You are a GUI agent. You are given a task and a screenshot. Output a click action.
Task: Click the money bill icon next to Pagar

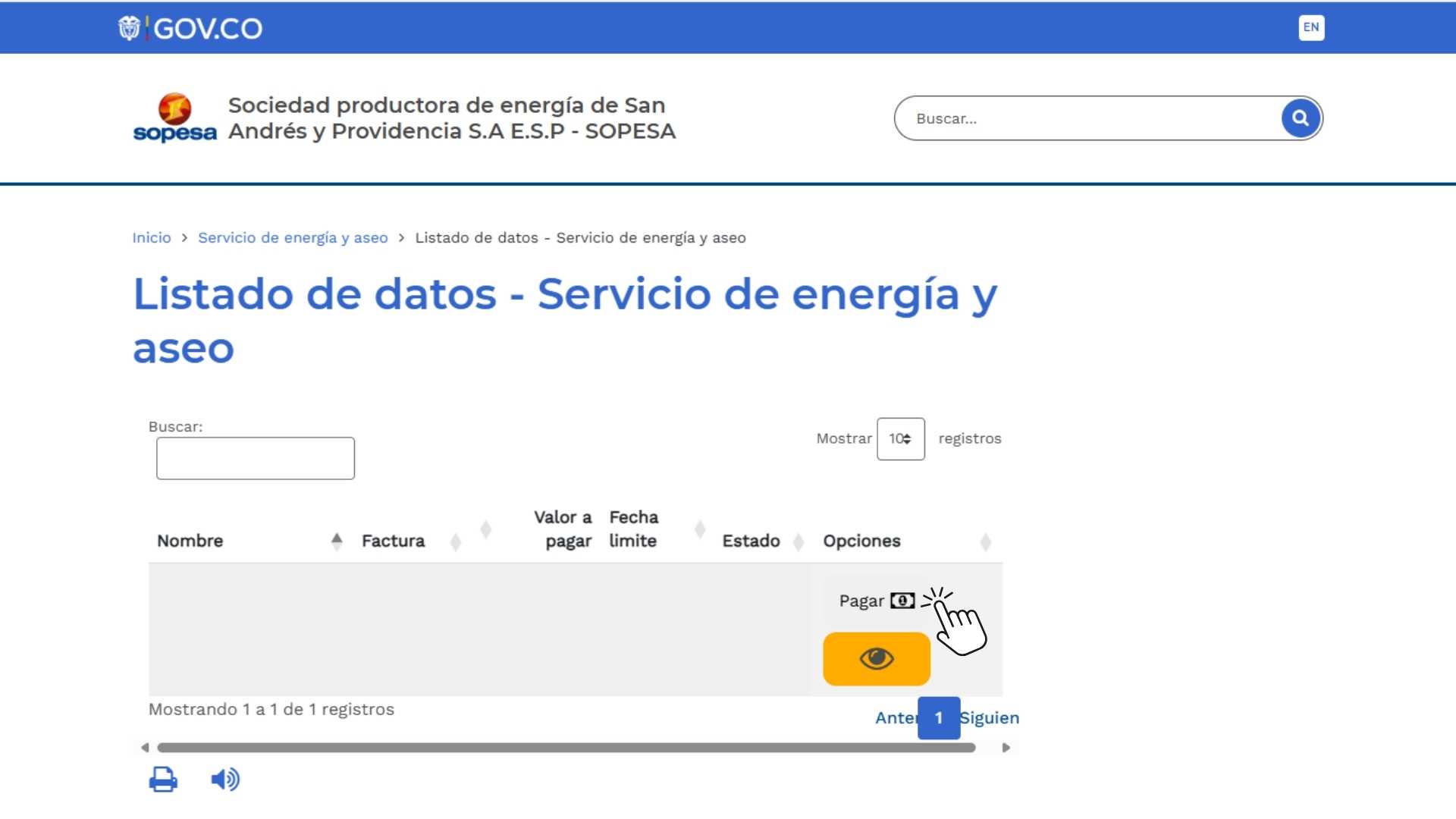pos(902,601)
